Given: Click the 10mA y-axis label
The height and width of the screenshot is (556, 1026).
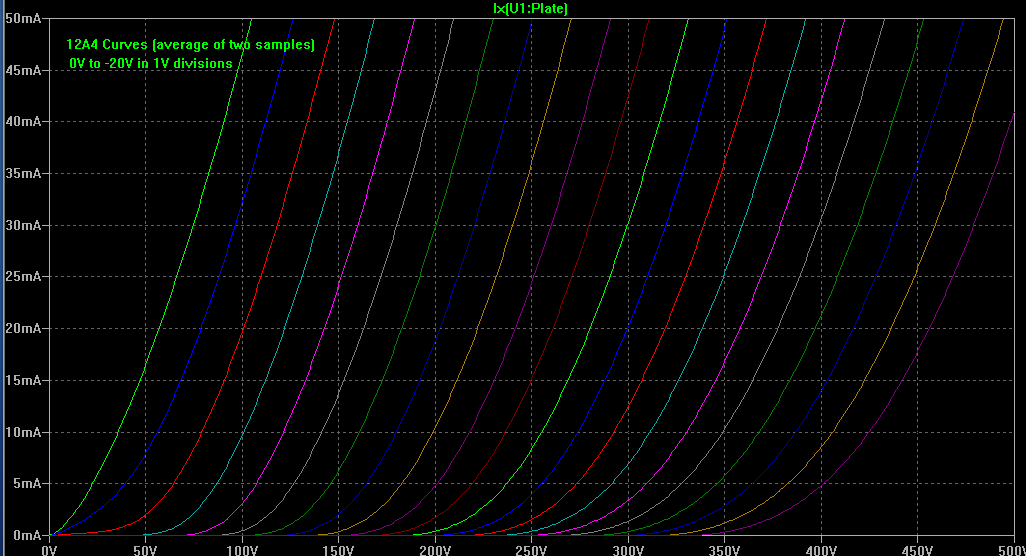Looking at the screenshot, I should click(x=23, y=432).
